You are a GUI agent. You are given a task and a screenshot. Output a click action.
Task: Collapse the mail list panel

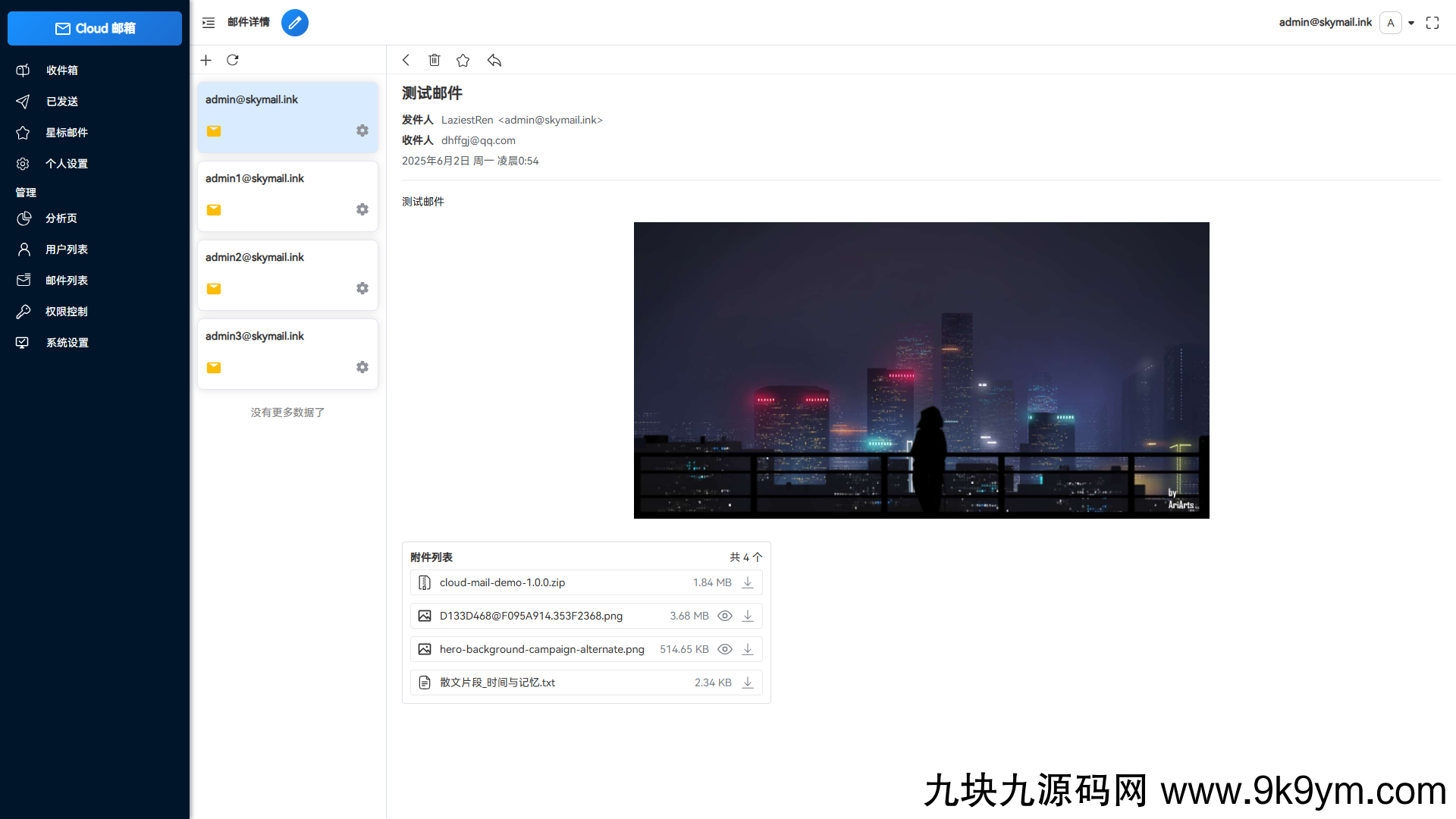(x=208, y=23)
